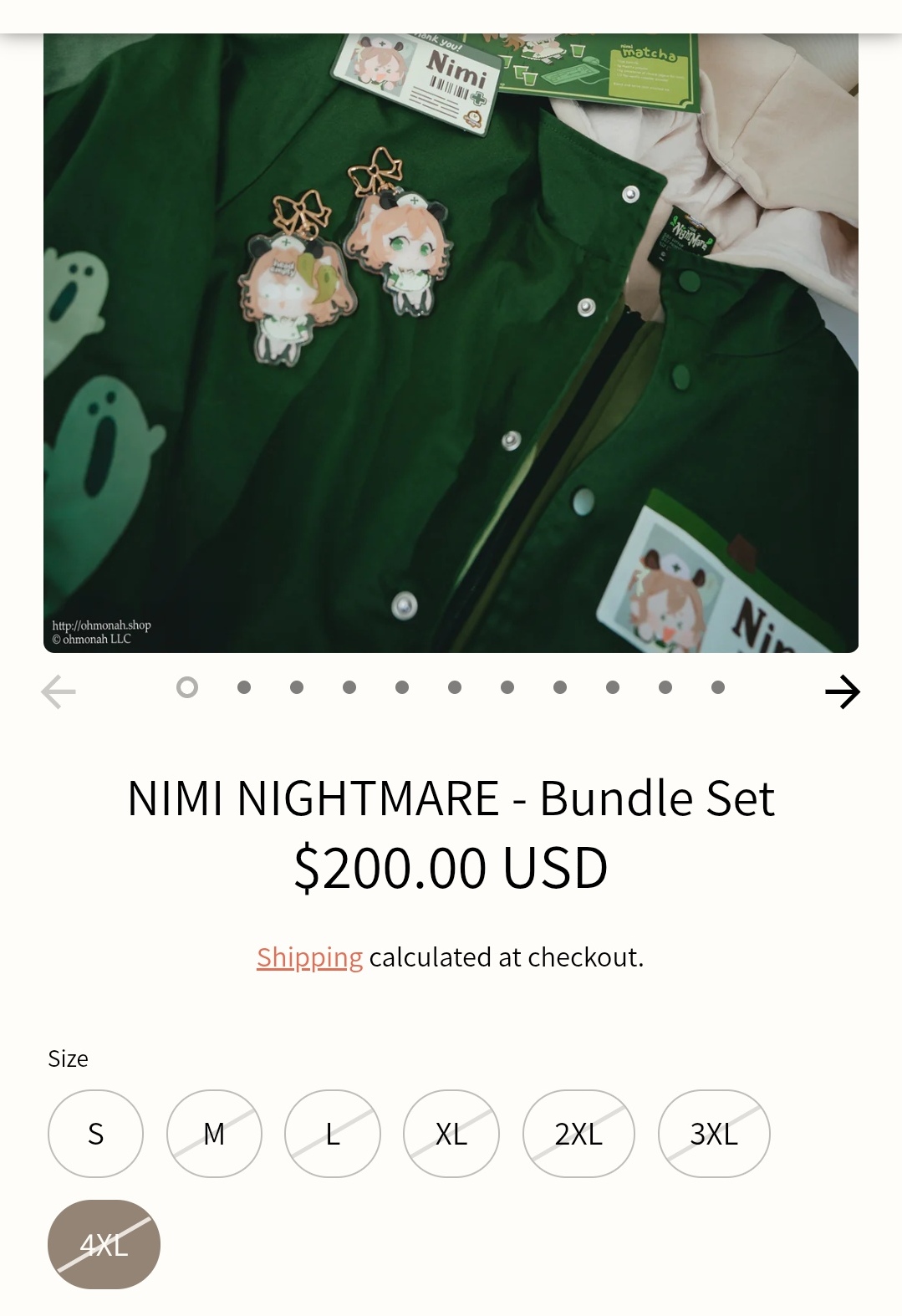The width and height of the screenshot is (902, 1316).
Task: Jump to the fourth carousel dot
Action: pos(349,687)
